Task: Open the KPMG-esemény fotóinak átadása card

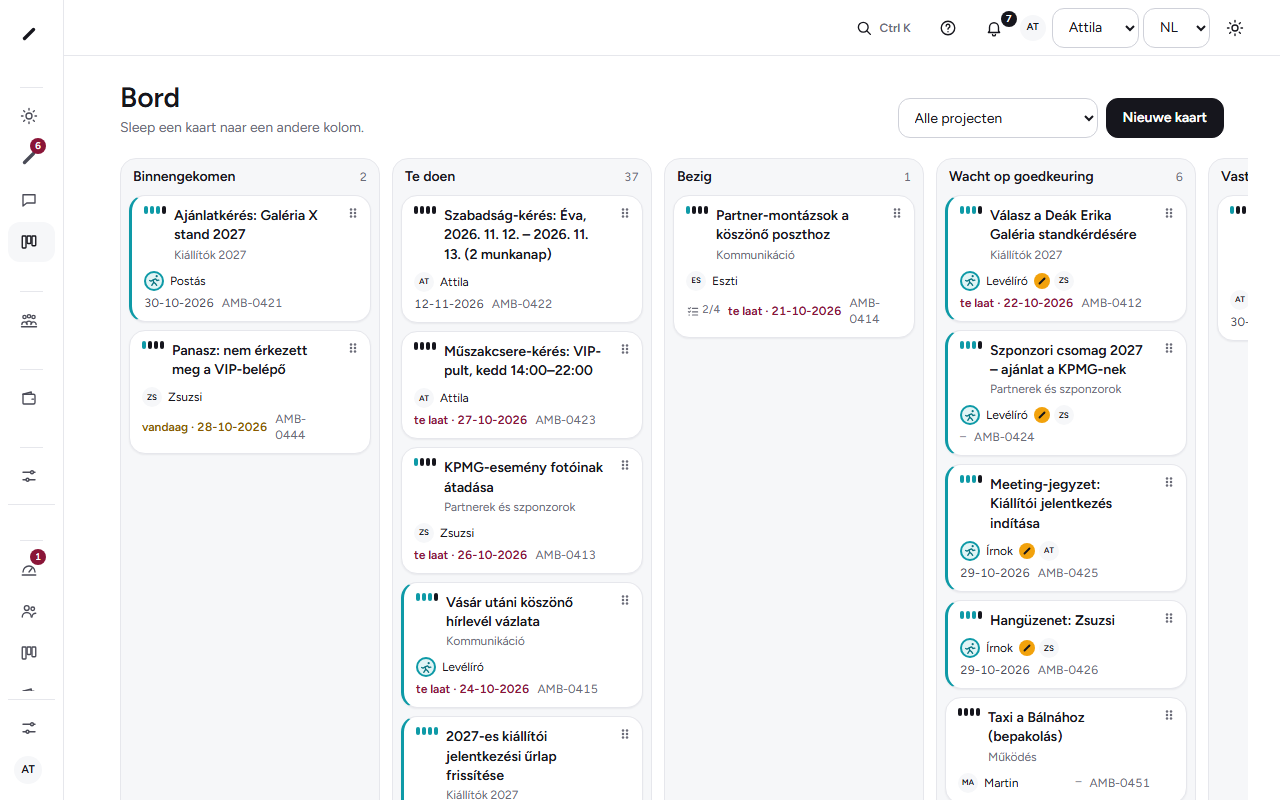Action: 522,511
